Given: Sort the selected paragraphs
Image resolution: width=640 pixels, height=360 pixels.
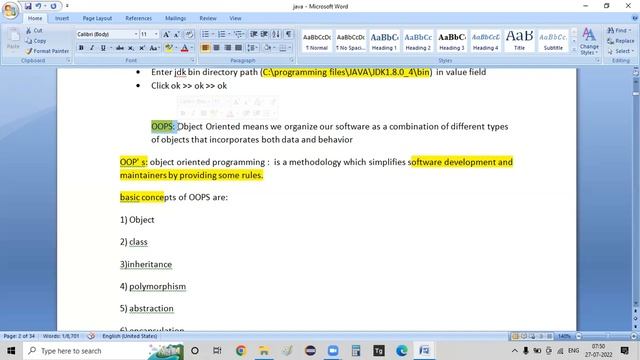Looking at the screenshot, I should 276,34.
